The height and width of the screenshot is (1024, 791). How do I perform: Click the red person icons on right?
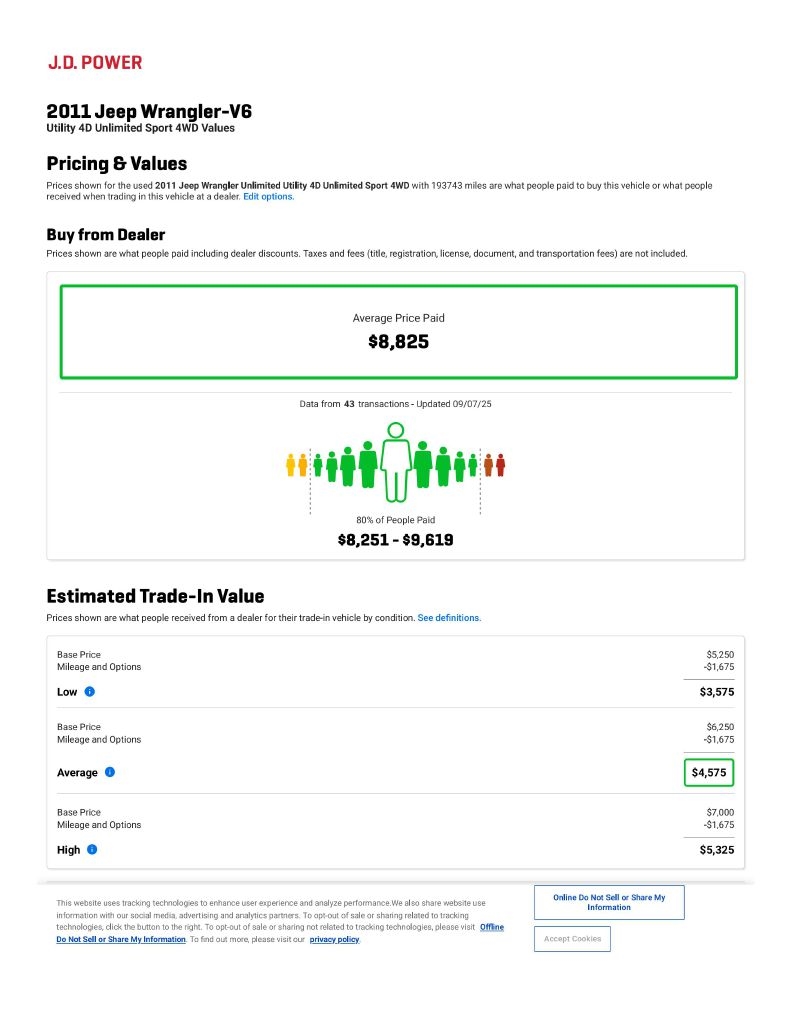click(494, 465)
